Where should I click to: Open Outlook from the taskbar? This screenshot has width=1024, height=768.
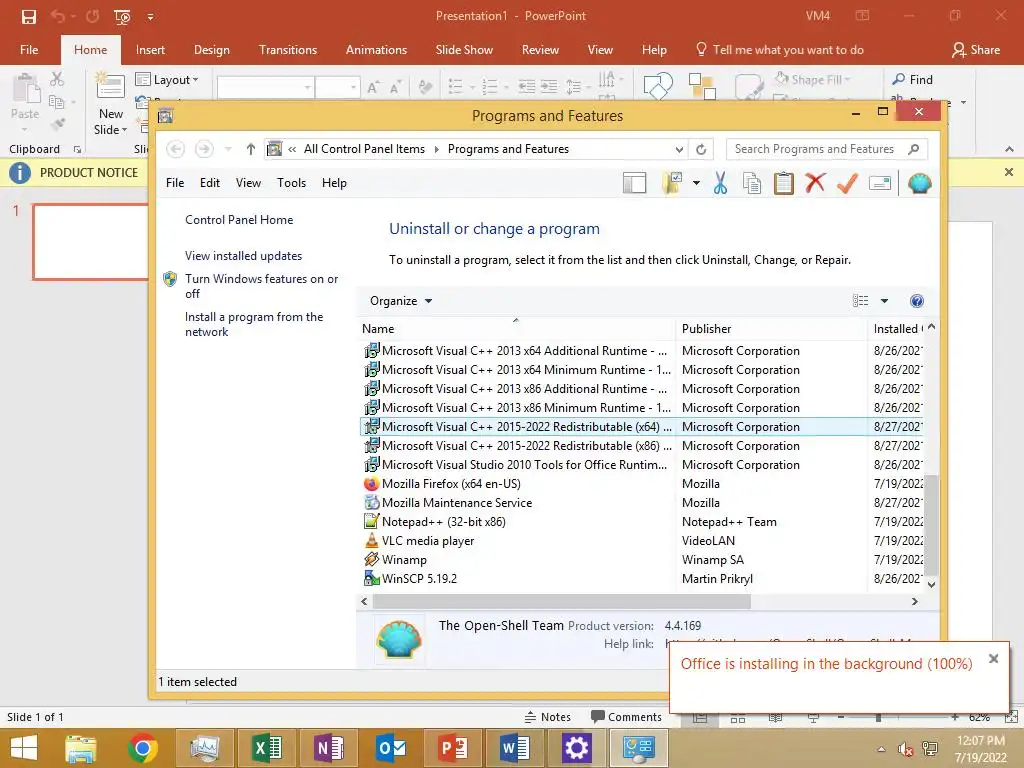click(391, 748)
